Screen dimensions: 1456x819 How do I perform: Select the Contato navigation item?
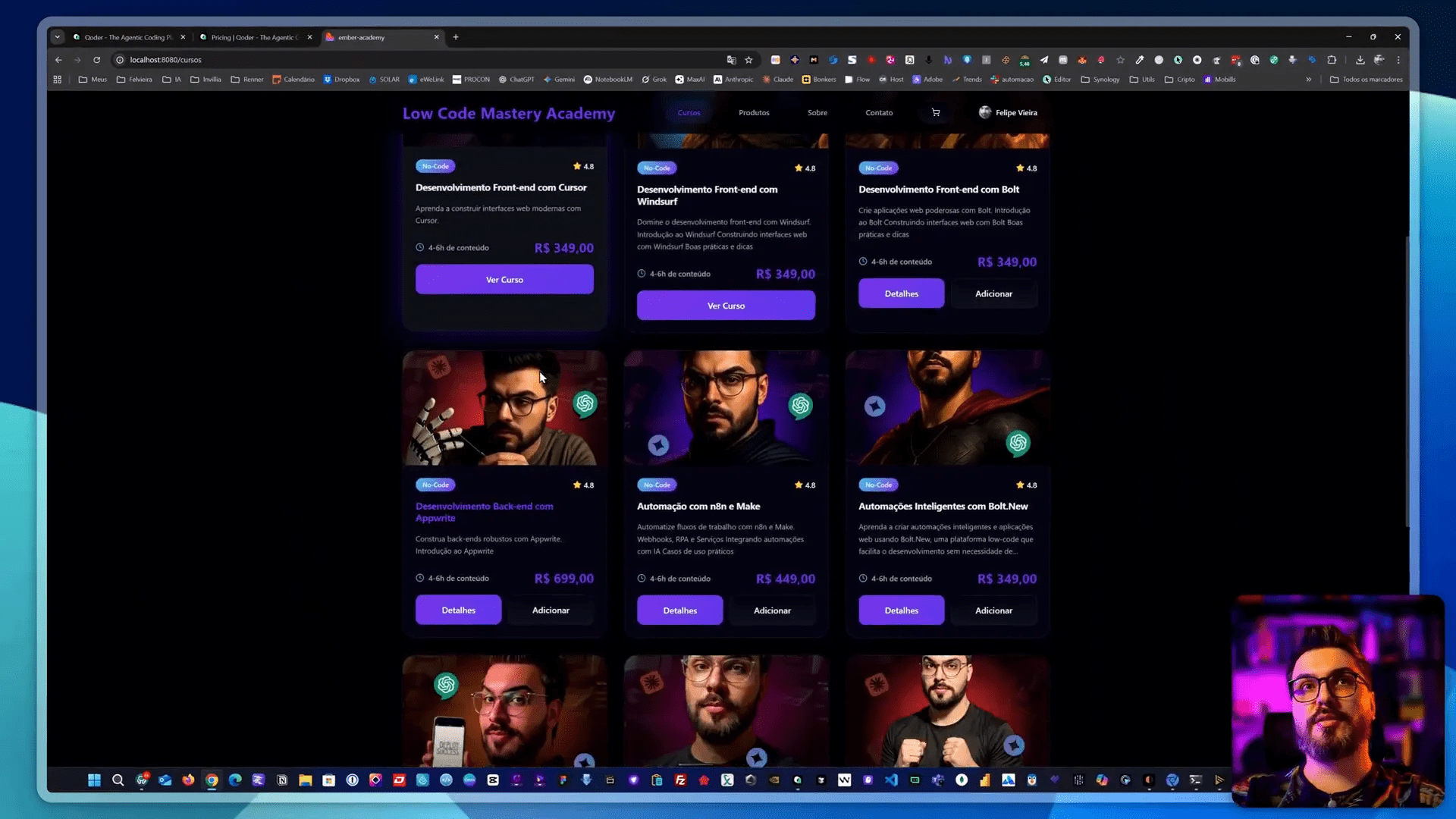coord(879,112)
